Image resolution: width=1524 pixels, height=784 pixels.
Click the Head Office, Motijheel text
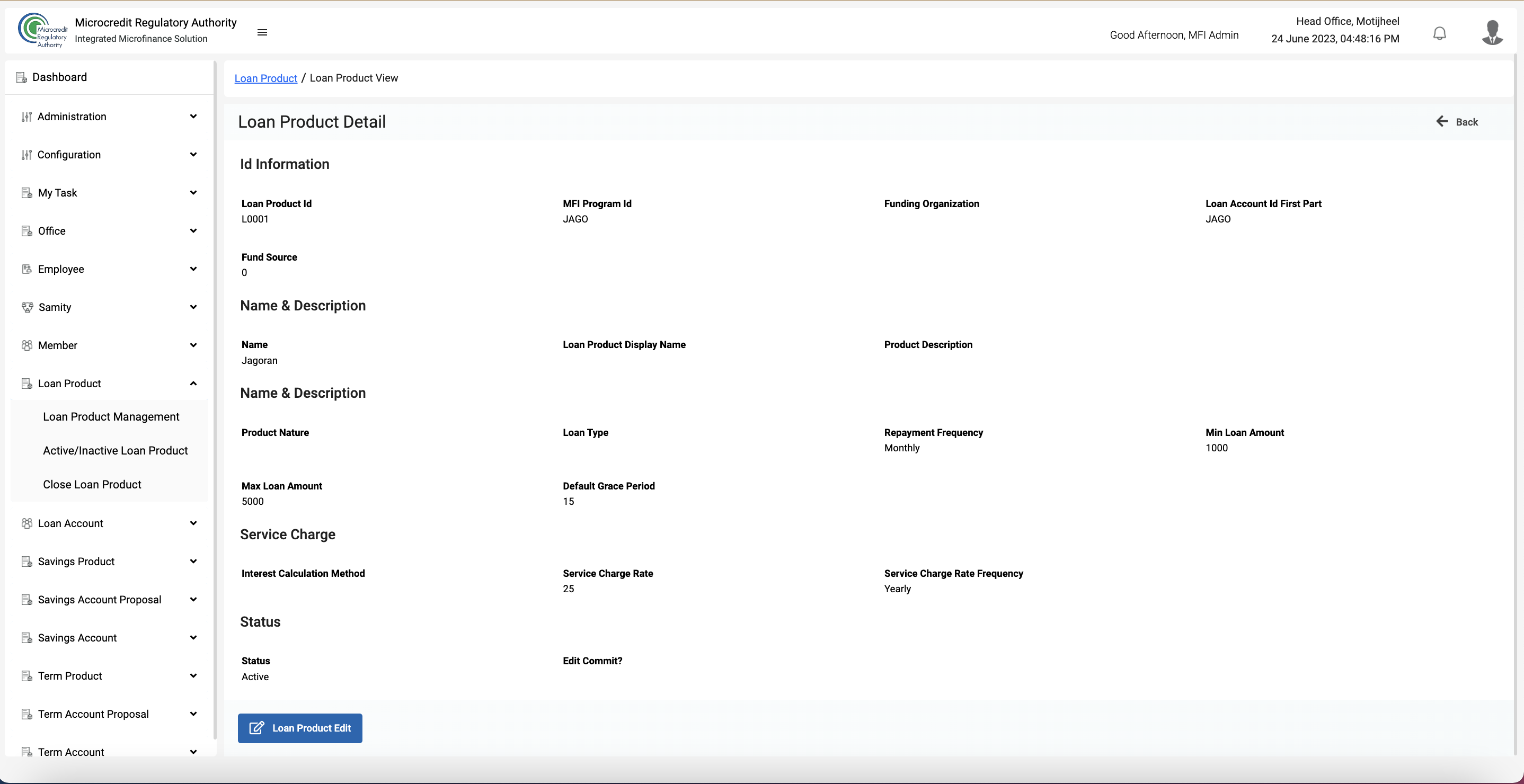click(x=1348, y=21)
